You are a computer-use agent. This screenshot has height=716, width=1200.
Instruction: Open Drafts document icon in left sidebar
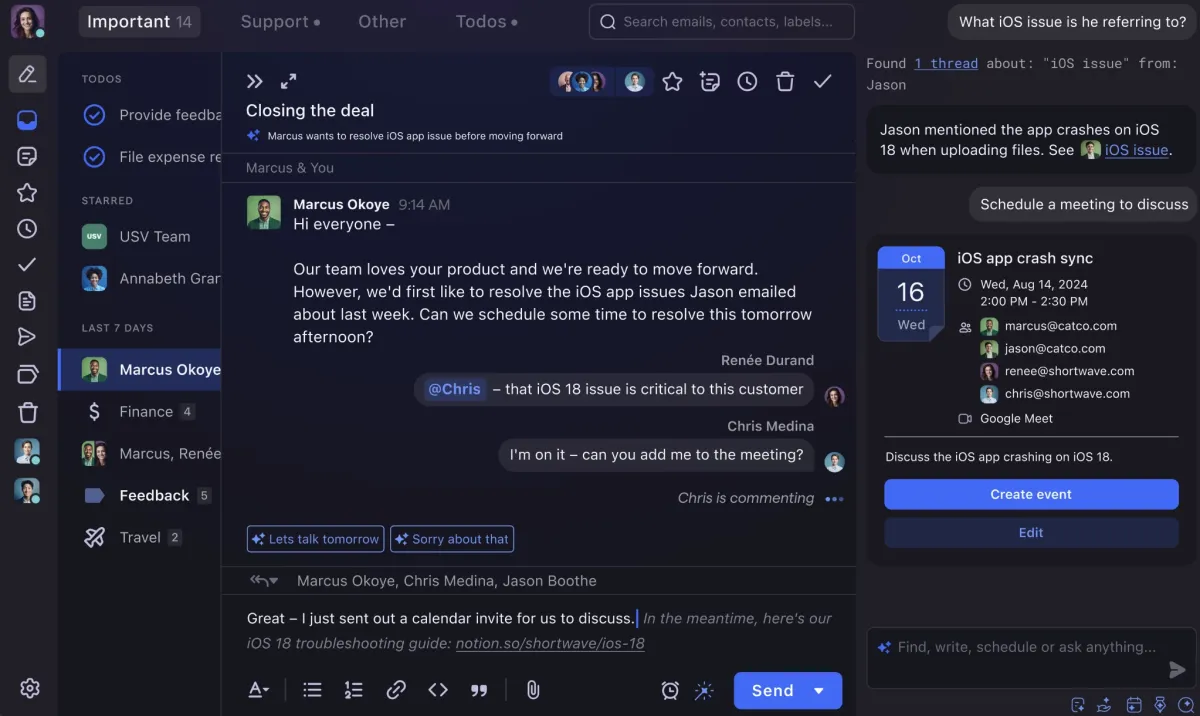click(27, 301)
